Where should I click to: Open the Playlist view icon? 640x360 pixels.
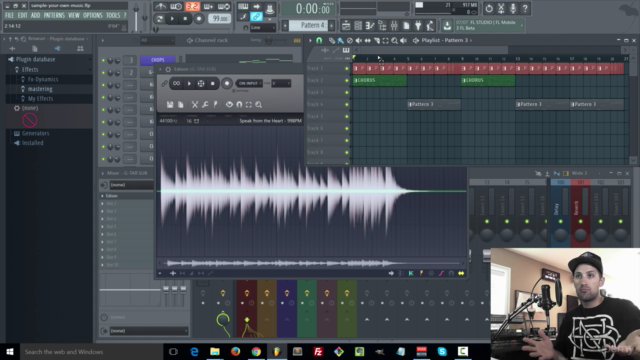[x=346, y=26]
